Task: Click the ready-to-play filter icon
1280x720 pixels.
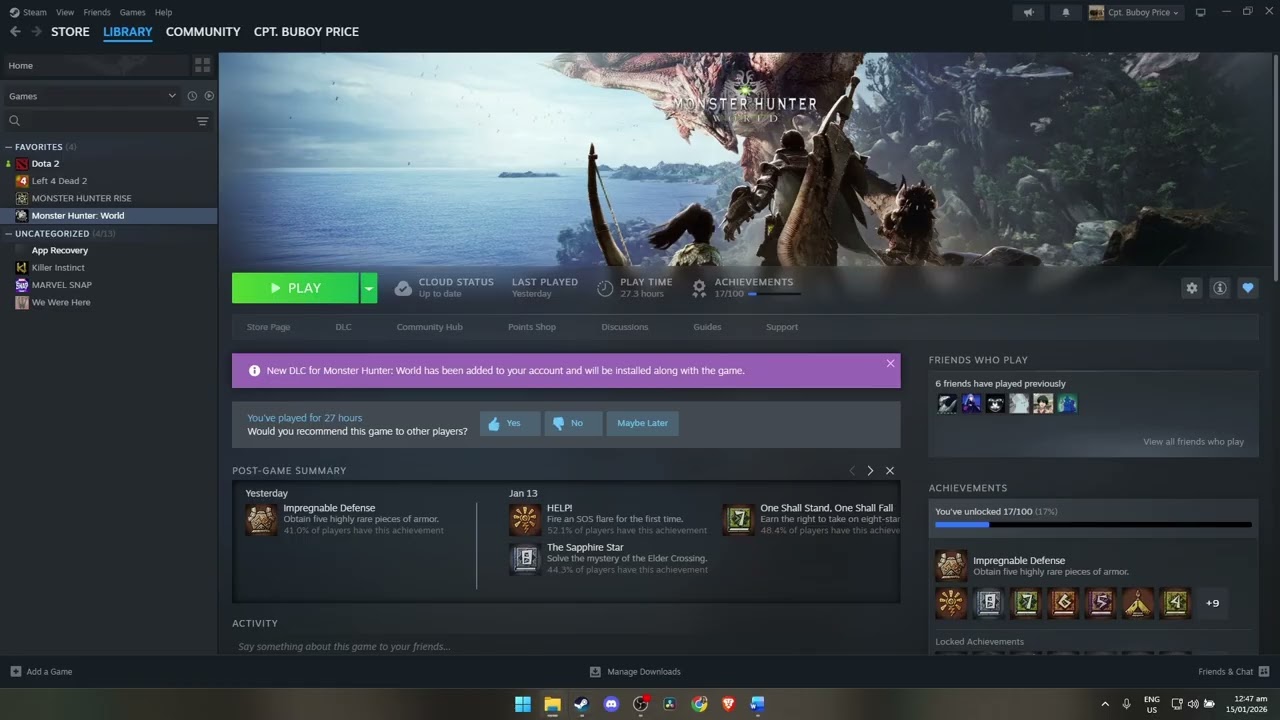Action: pos(209,96)
